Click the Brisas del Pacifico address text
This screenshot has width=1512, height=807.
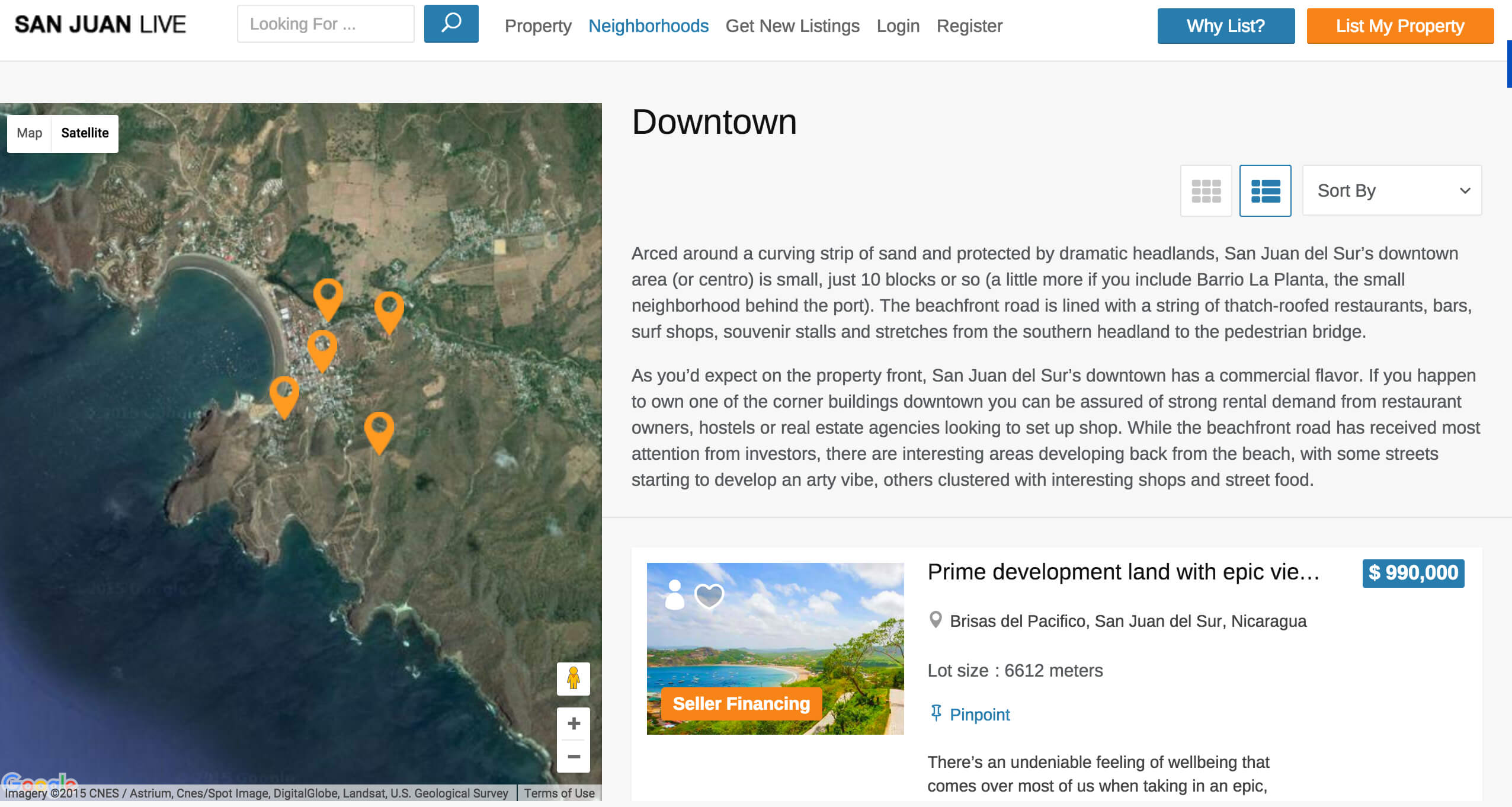point(1128,621)
